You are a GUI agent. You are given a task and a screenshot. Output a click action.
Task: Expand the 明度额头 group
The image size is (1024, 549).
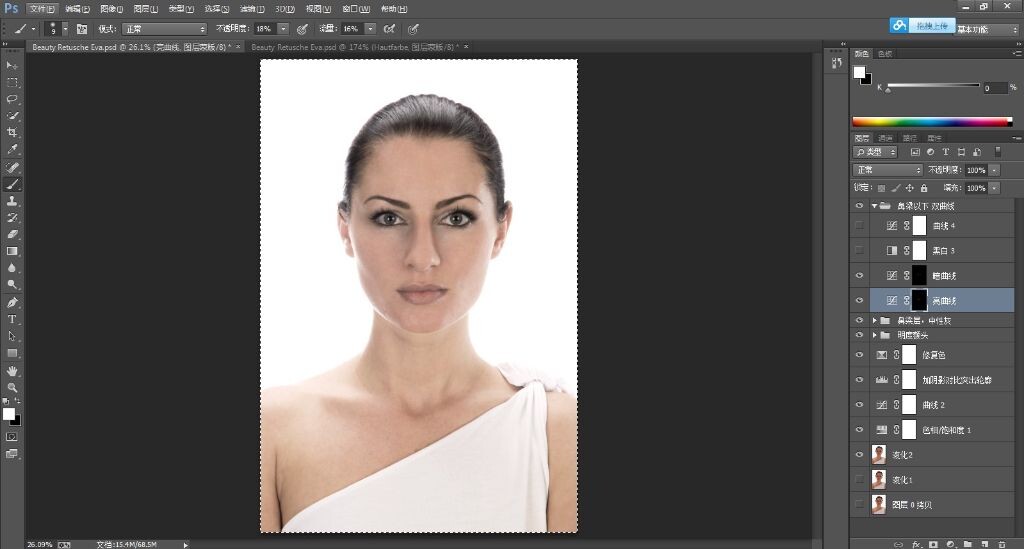pos(874,335)
